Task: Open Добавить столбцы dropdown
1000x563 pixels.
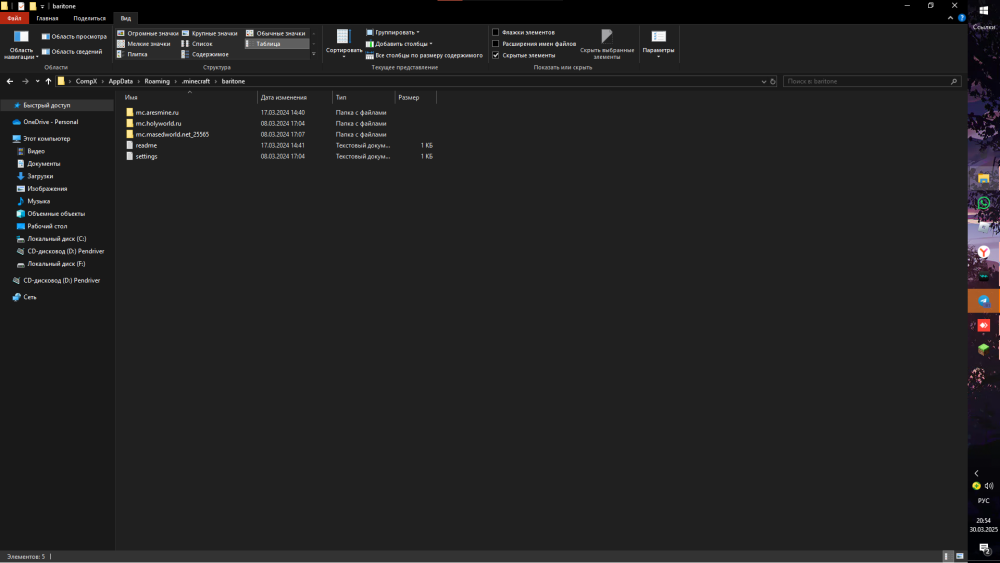Action: pyautogui.click(x=399, y=44)
